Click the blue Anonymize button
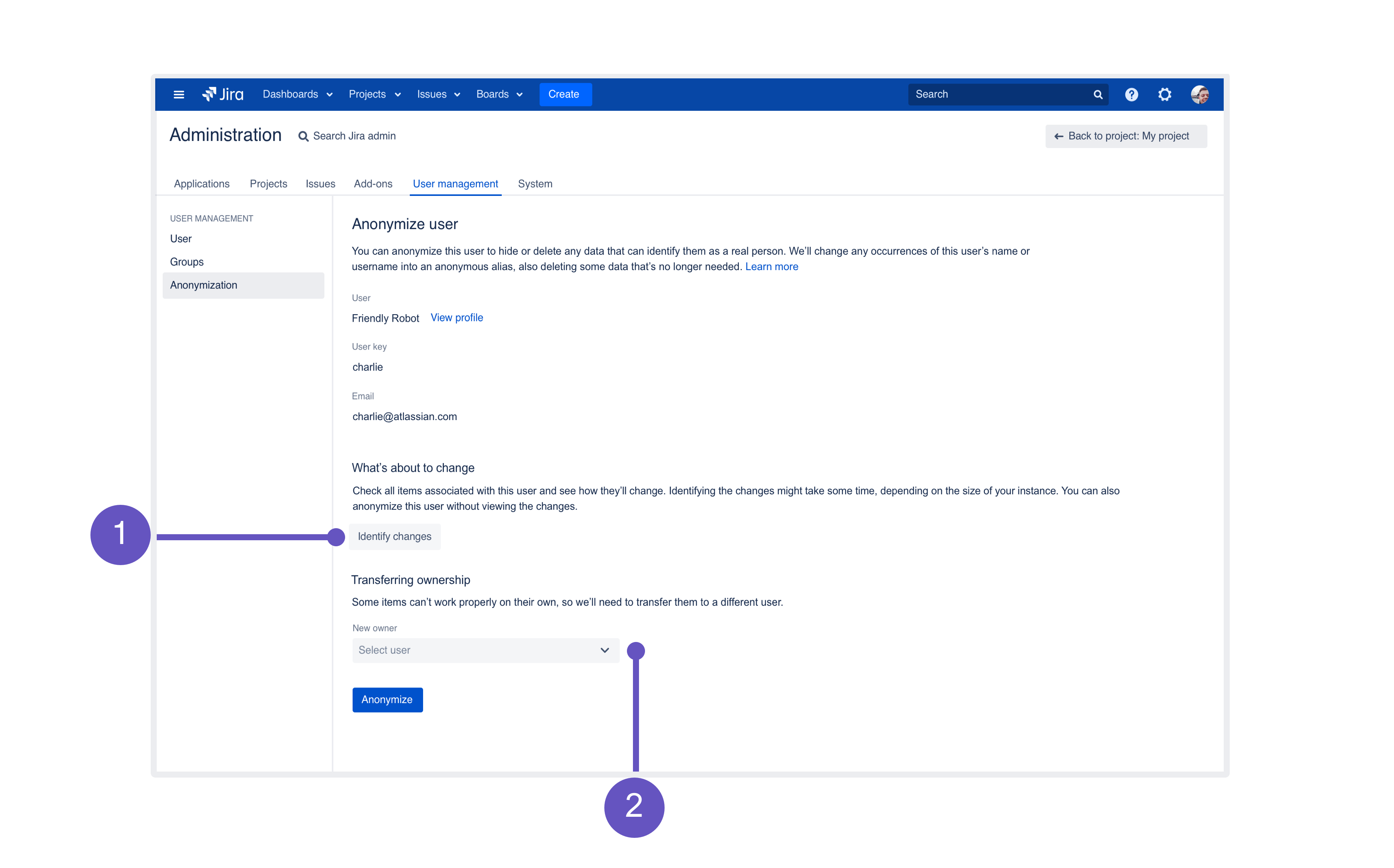 pyautogui.click(x=388, y=700)
